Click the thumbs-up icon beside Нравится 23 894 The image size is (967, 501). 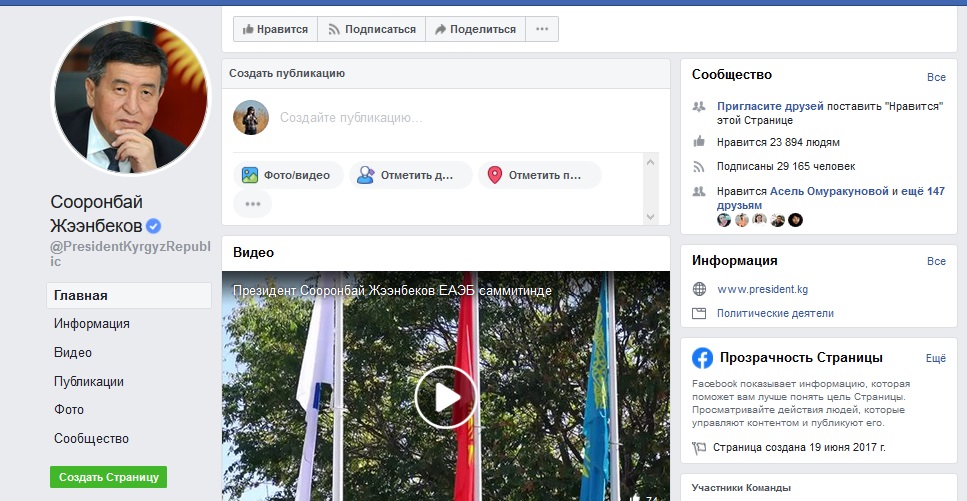tap(699, 142)
